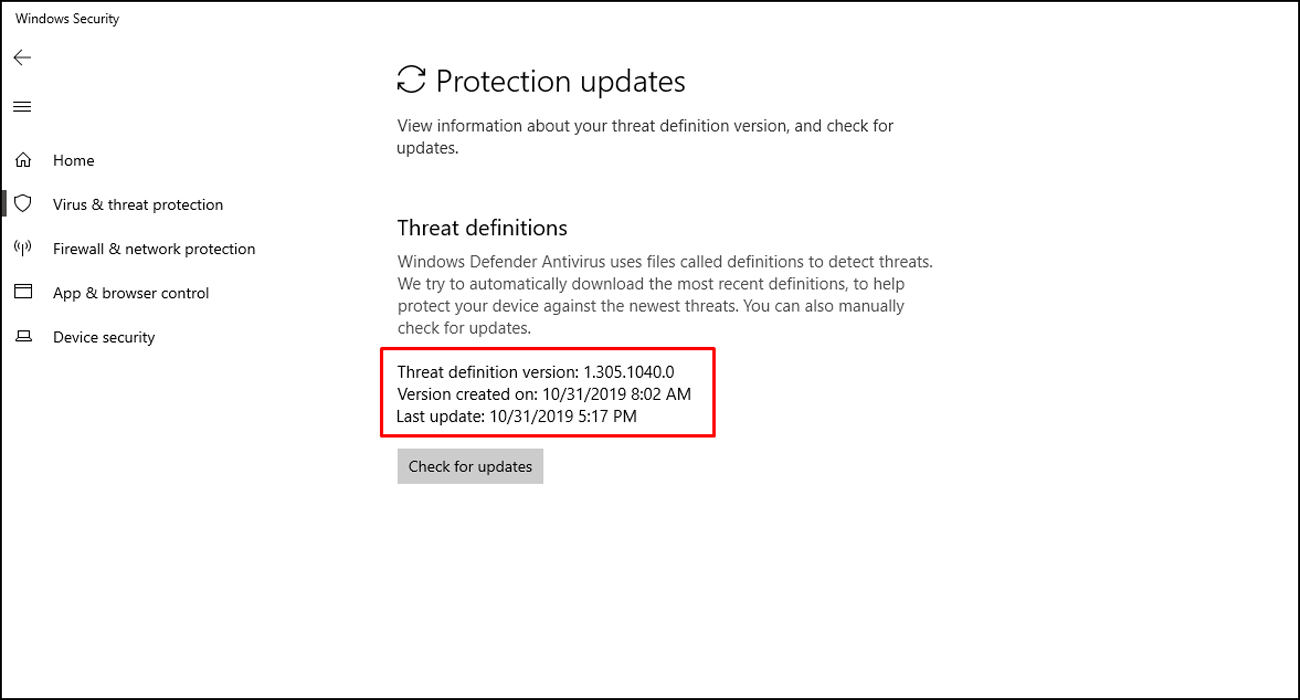The image size is (1300, 700).
Task: Click the Home house icon
Action: 23,160
